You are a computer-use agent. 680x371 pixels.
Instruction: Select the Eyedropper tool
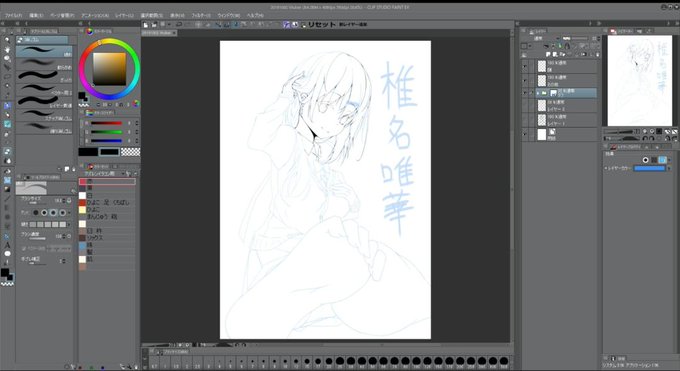click(x=7, y=95)
